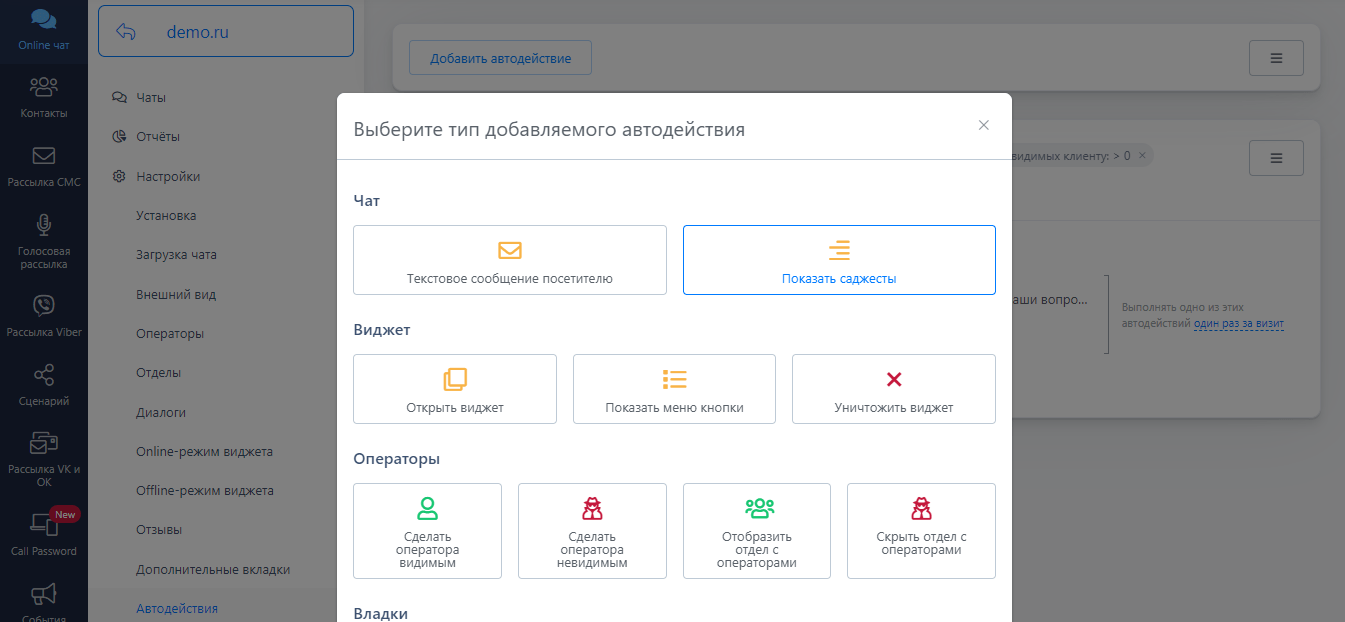Image resolution: width=1345 pixels, height=622 pixels.
Task: Open Отчёты in the side menu
Action: click(158, 137)
